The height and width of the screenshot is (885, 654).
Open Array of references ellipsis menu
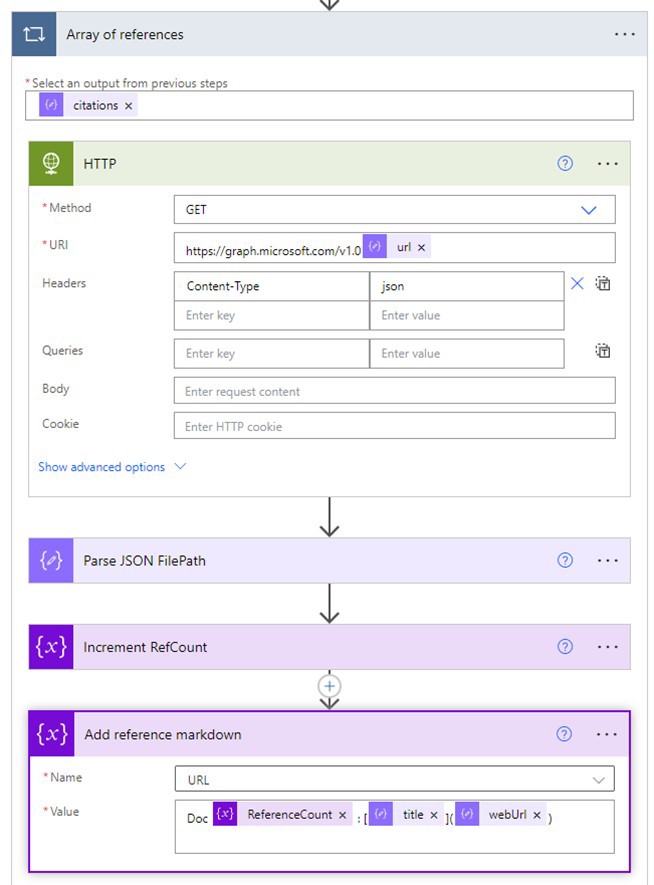tap(624, 34)
